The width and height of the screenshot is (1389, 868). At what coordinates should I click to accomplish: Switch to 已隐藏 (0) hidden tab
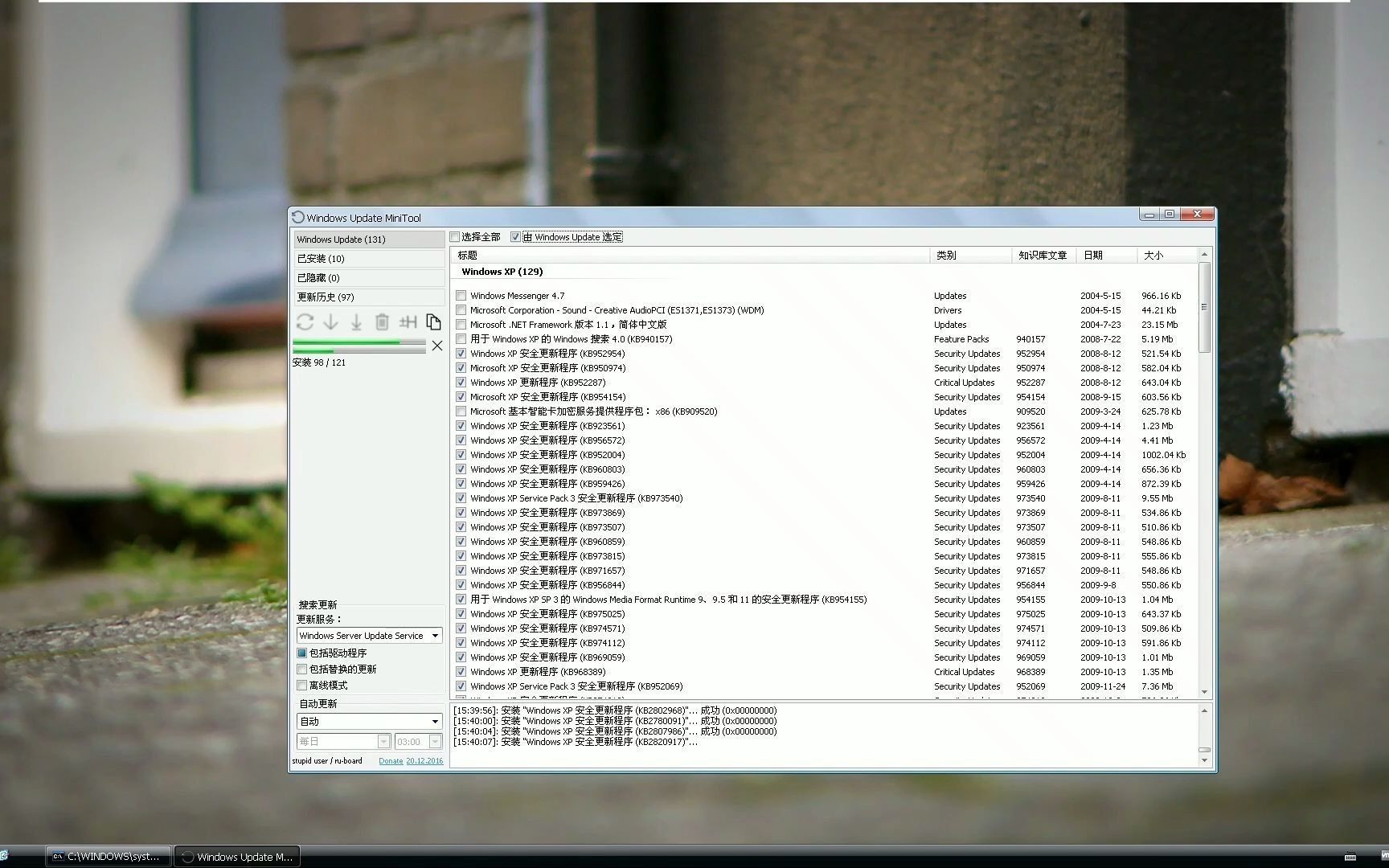tap(369, 278)
